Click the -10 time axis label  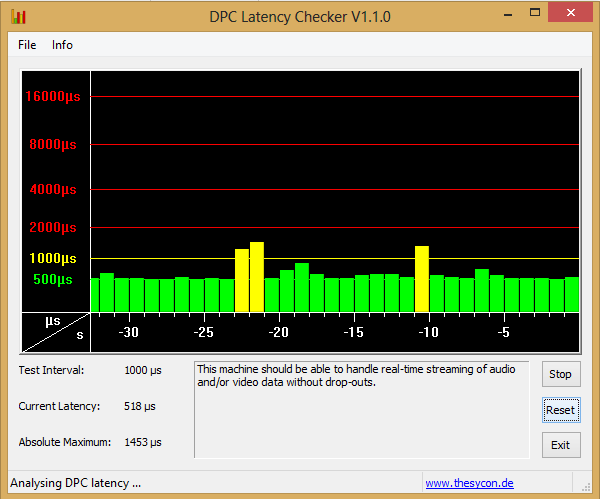(x=429, y=332)
